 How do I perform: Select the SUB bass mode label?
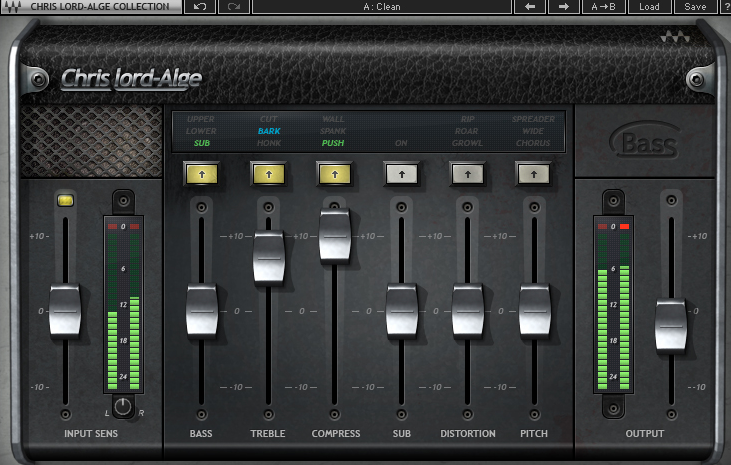coord(201,143)
